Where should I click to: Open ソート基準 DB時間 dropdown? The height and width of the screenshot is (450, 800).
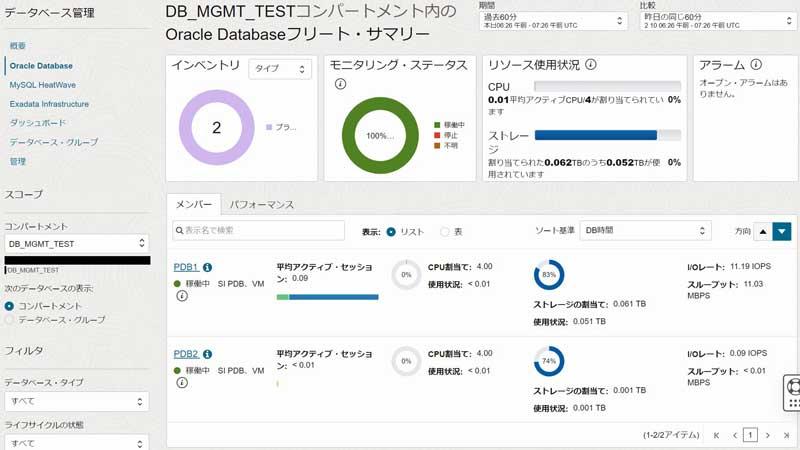tap(645, 231)
